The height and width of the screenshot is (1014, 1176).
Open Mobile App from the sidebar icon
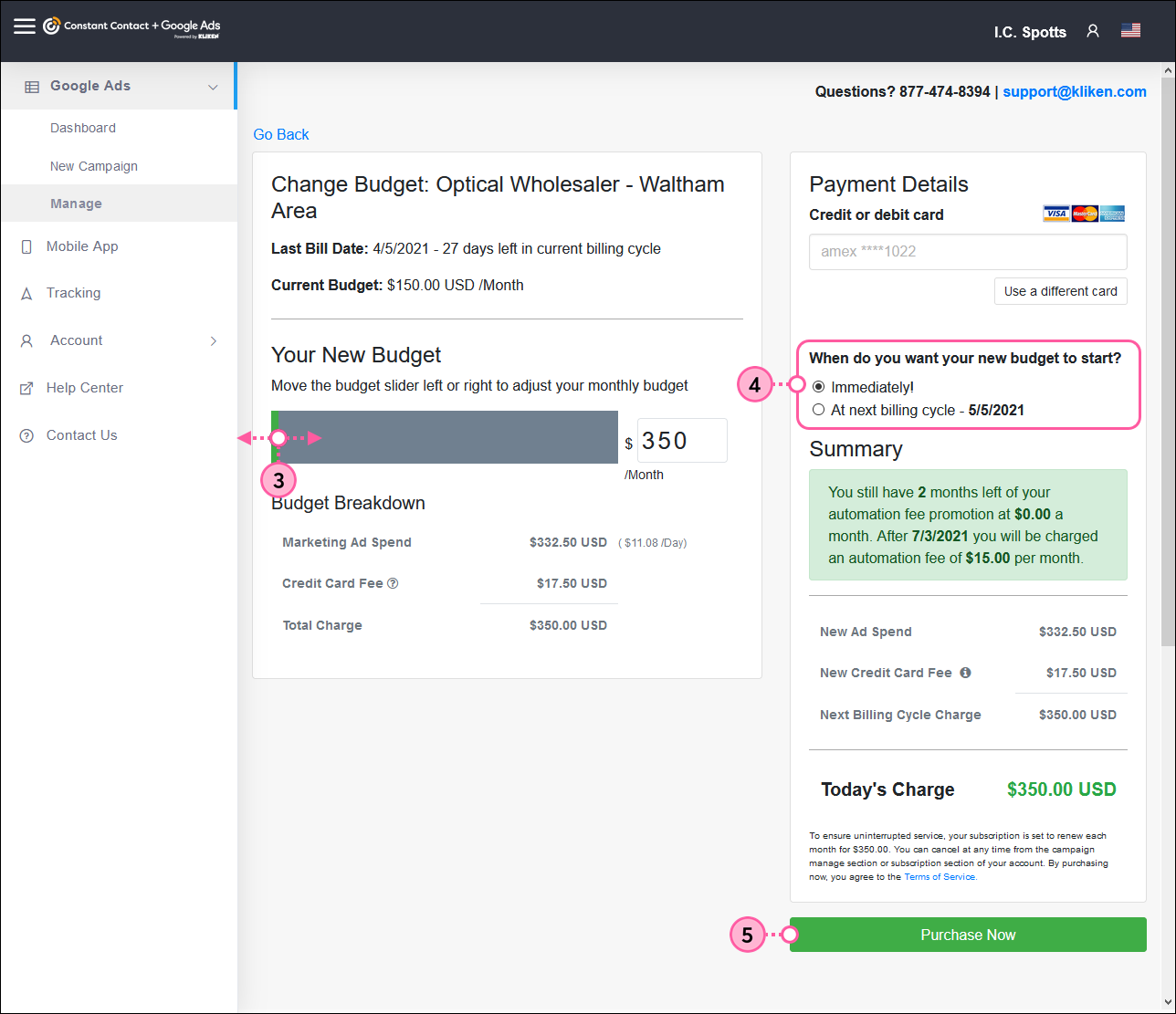[x=26, y=246]
